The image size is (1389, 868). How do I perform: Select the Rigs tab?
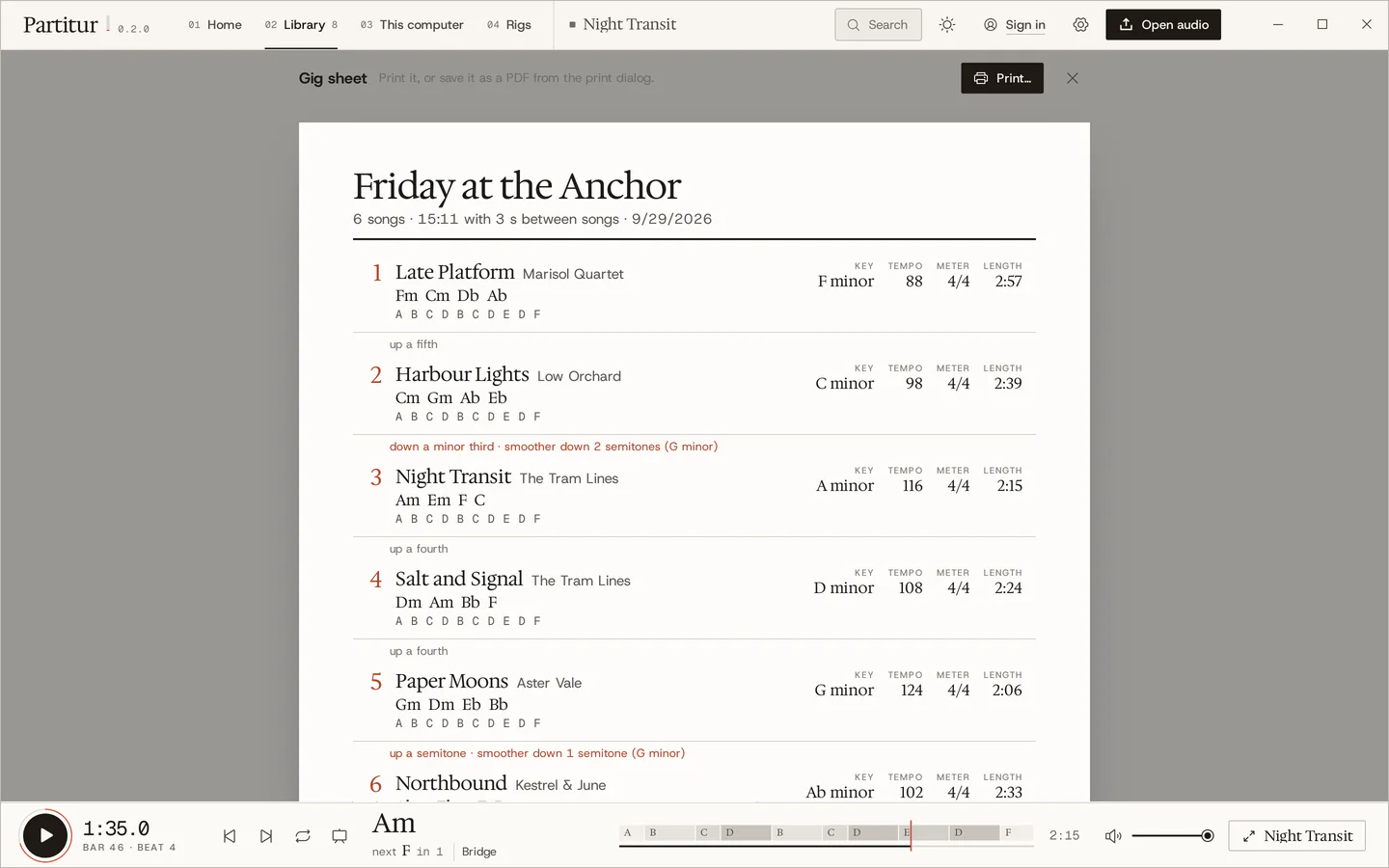pos(509,25)
